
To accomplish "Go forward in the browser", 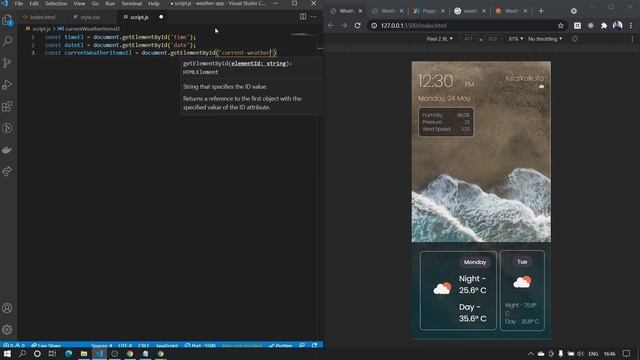I will click(x=344, y=25).
